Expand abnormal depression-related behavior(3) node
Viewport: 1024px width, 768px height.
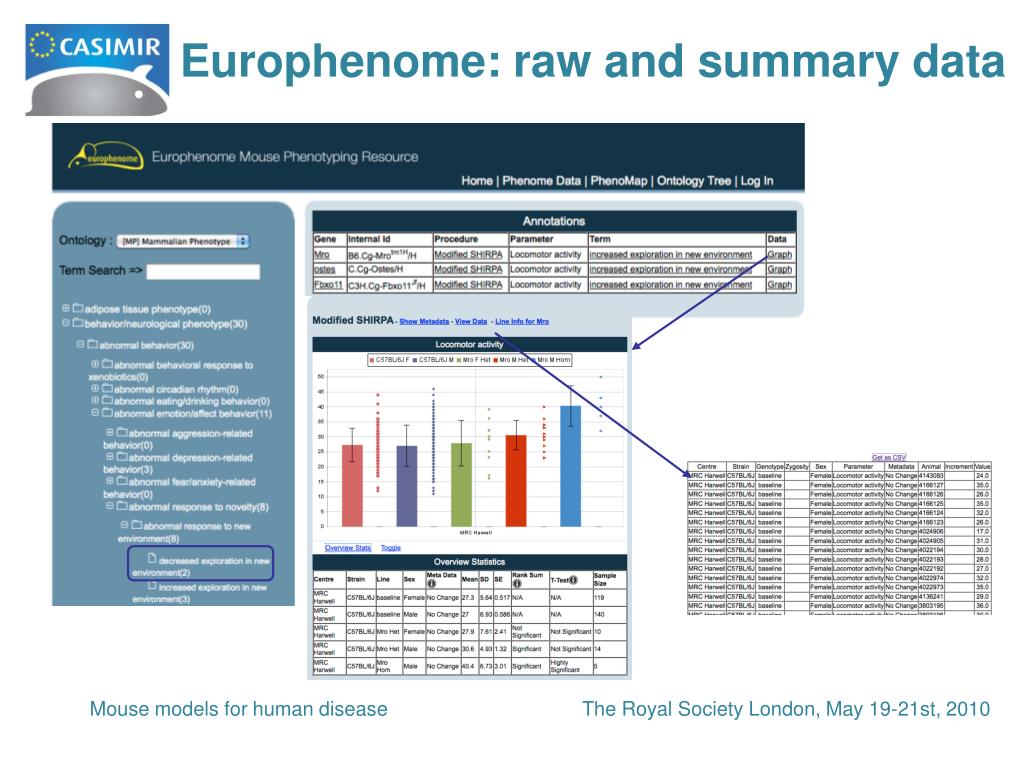tap(110, 456)
